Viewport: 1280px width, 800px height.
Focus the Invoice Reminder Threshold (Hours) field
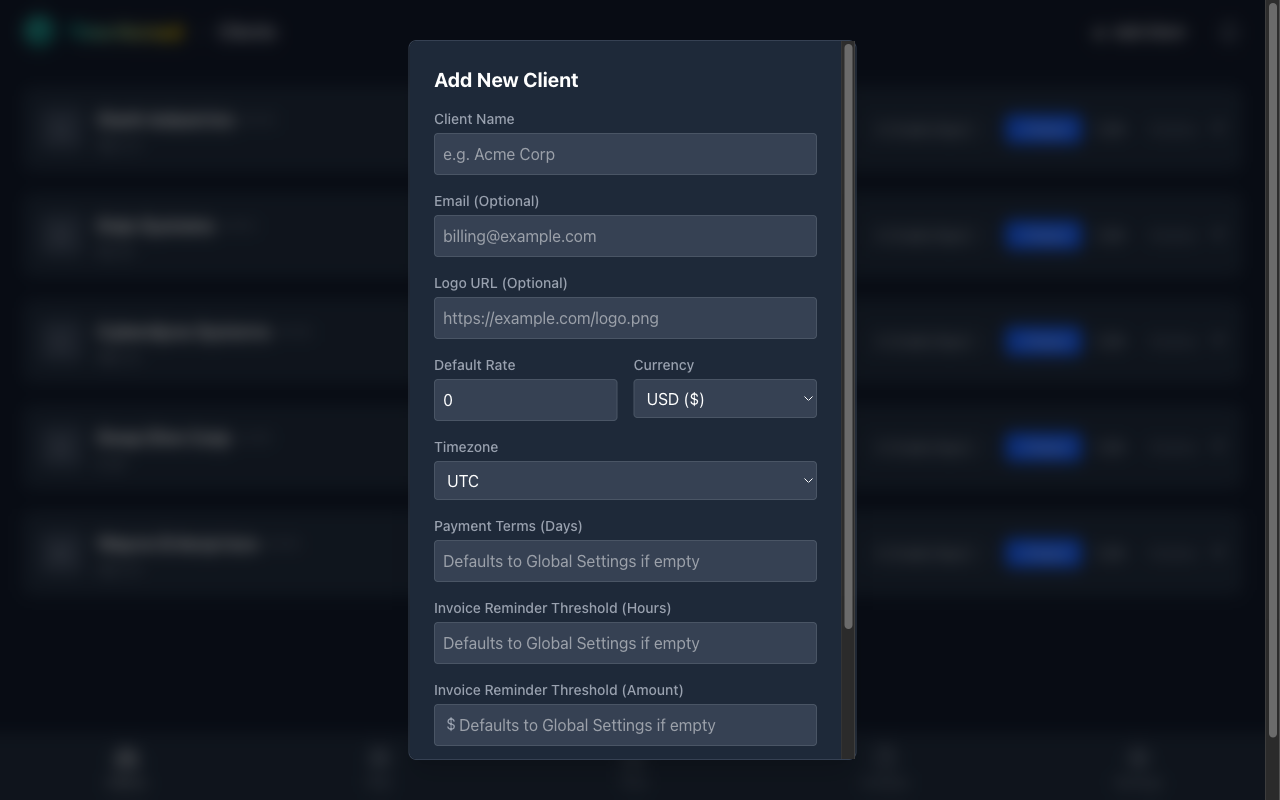tap(625, 643)
